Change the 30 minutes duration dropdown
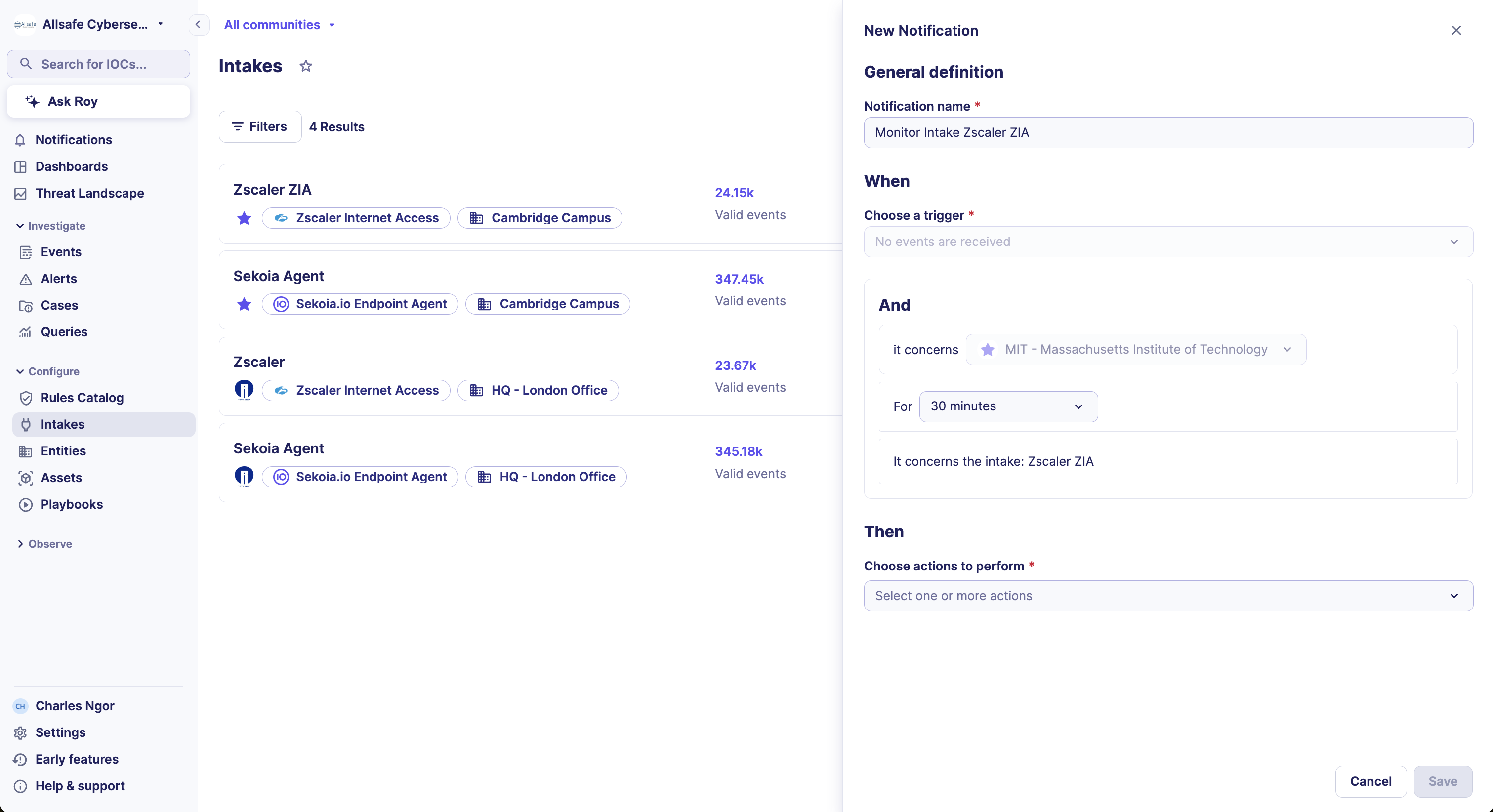Screen dimensions: 1493x812 point(1008,406)
